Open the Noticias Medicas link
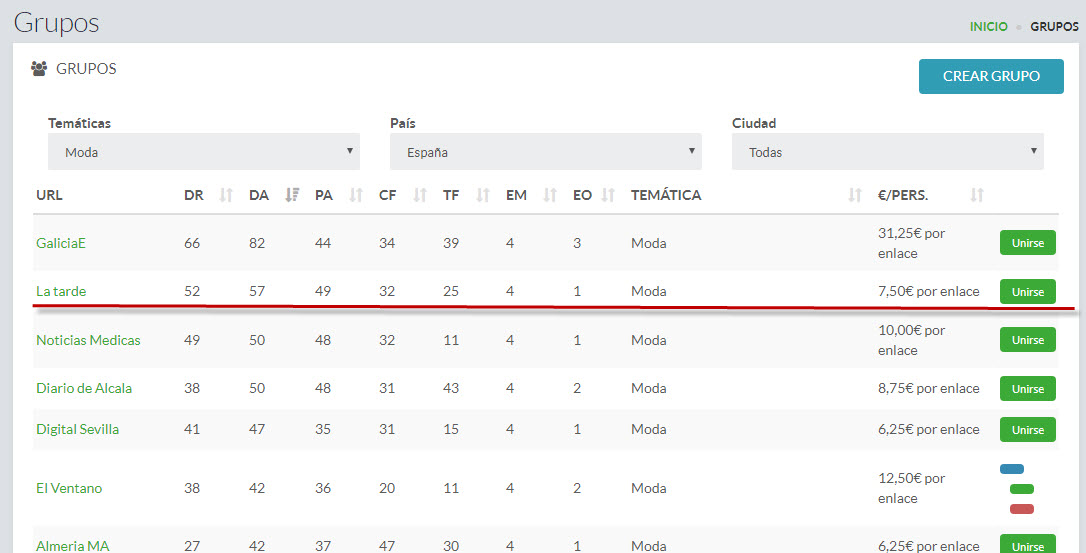Screen dimensions: 1086x553 coord(88,340)
